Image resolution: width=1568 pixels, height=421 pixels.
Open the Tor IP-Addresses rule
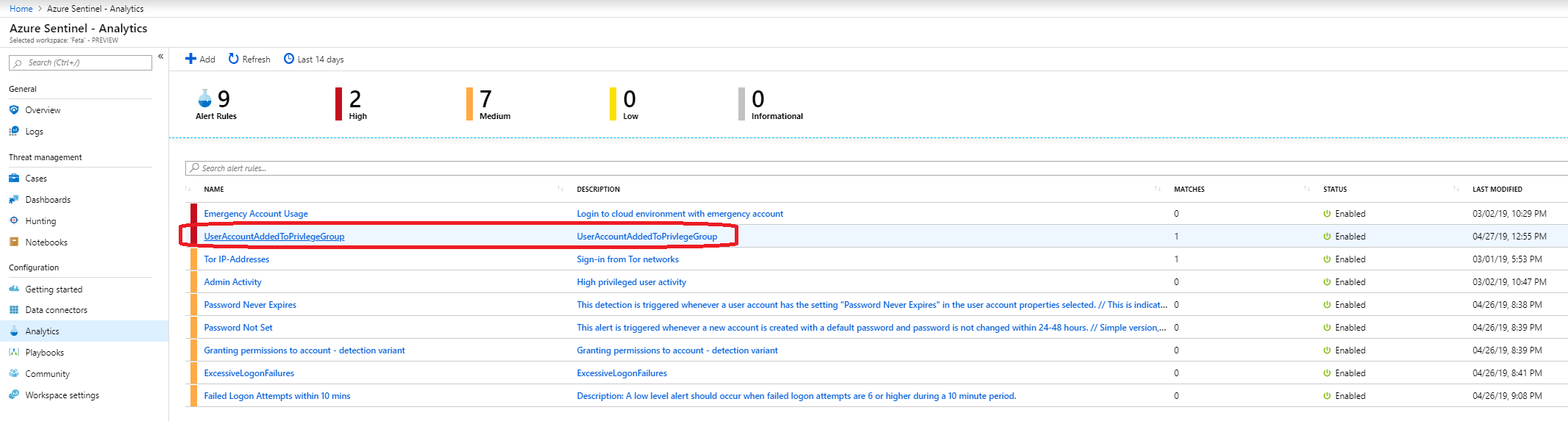tap(237, 259)
